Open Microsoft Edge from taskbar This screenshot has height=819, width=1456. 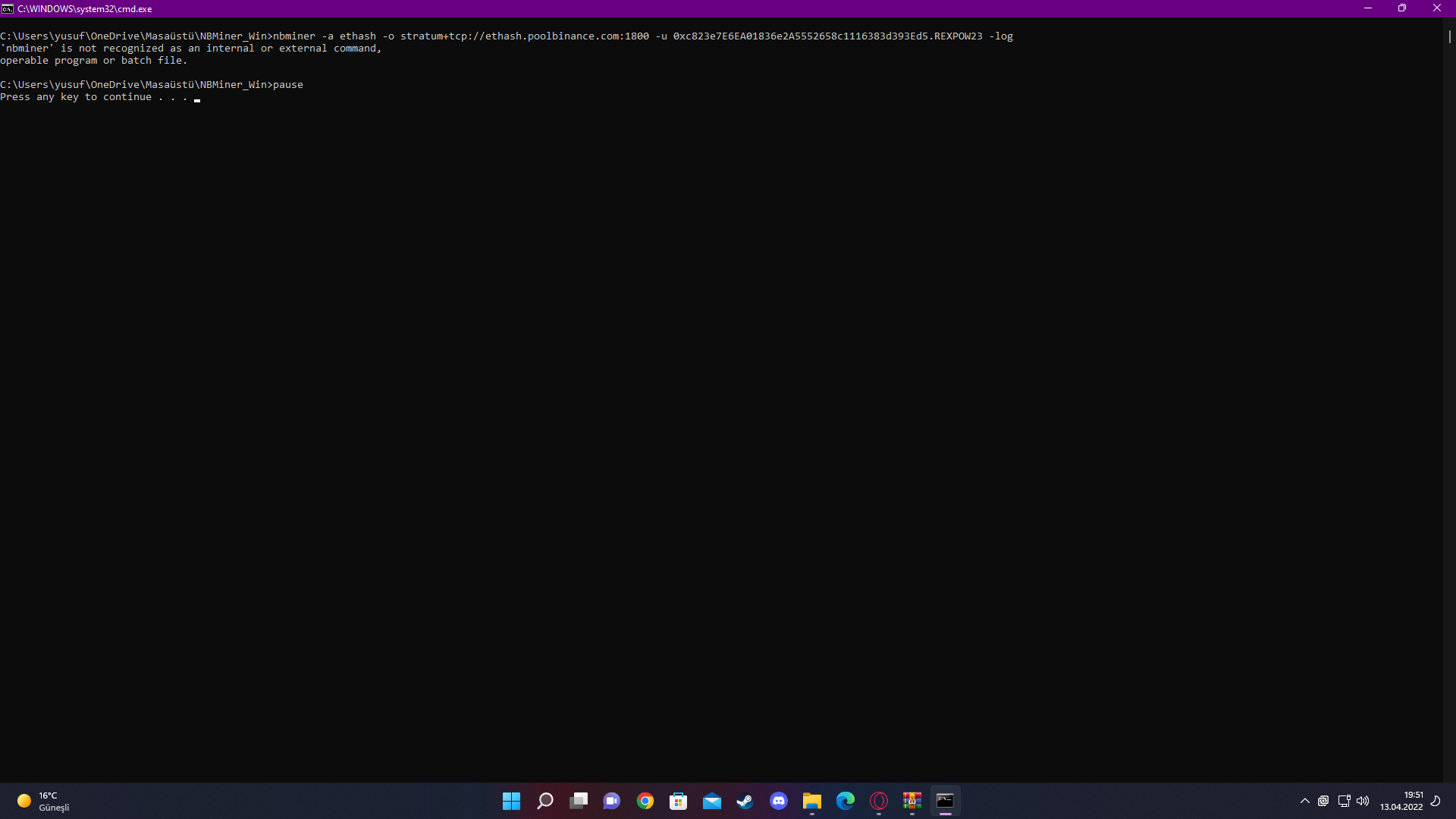(846, 801)
